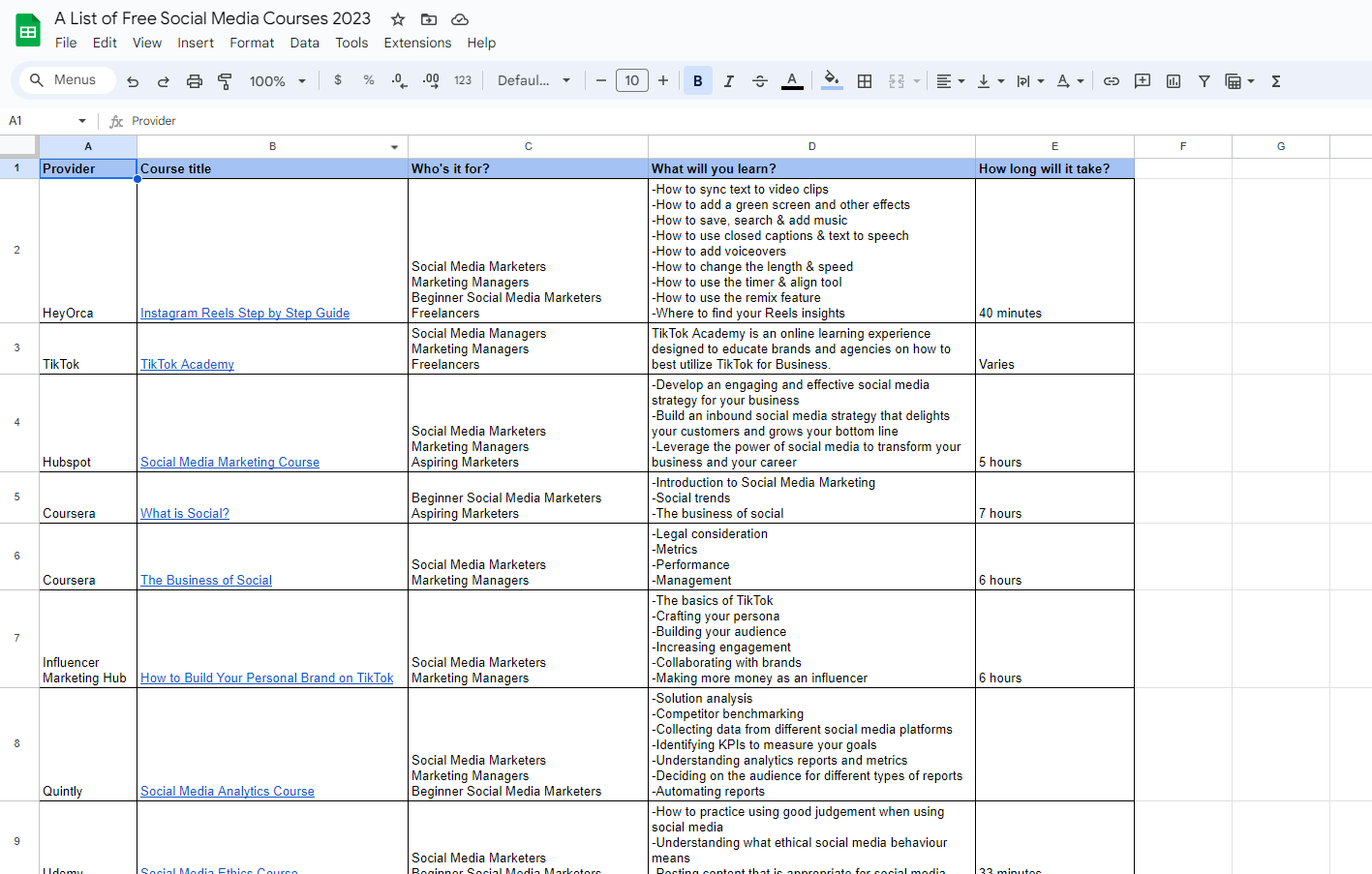Open the Google Sheets home icon
This screenshot has width=1372, height=874.
(28, 30)
